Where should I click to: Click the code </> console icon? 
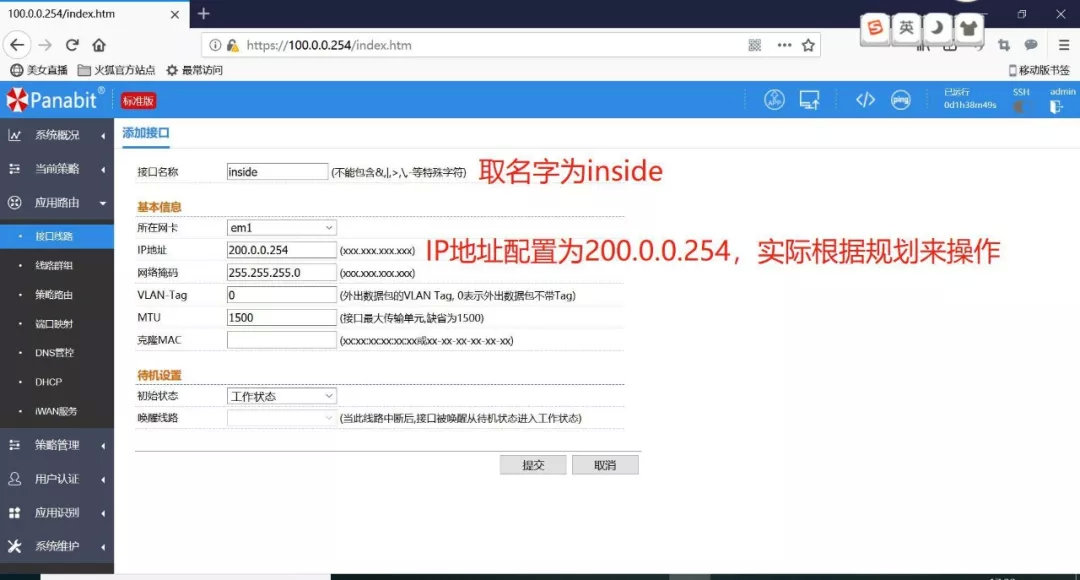866,99
